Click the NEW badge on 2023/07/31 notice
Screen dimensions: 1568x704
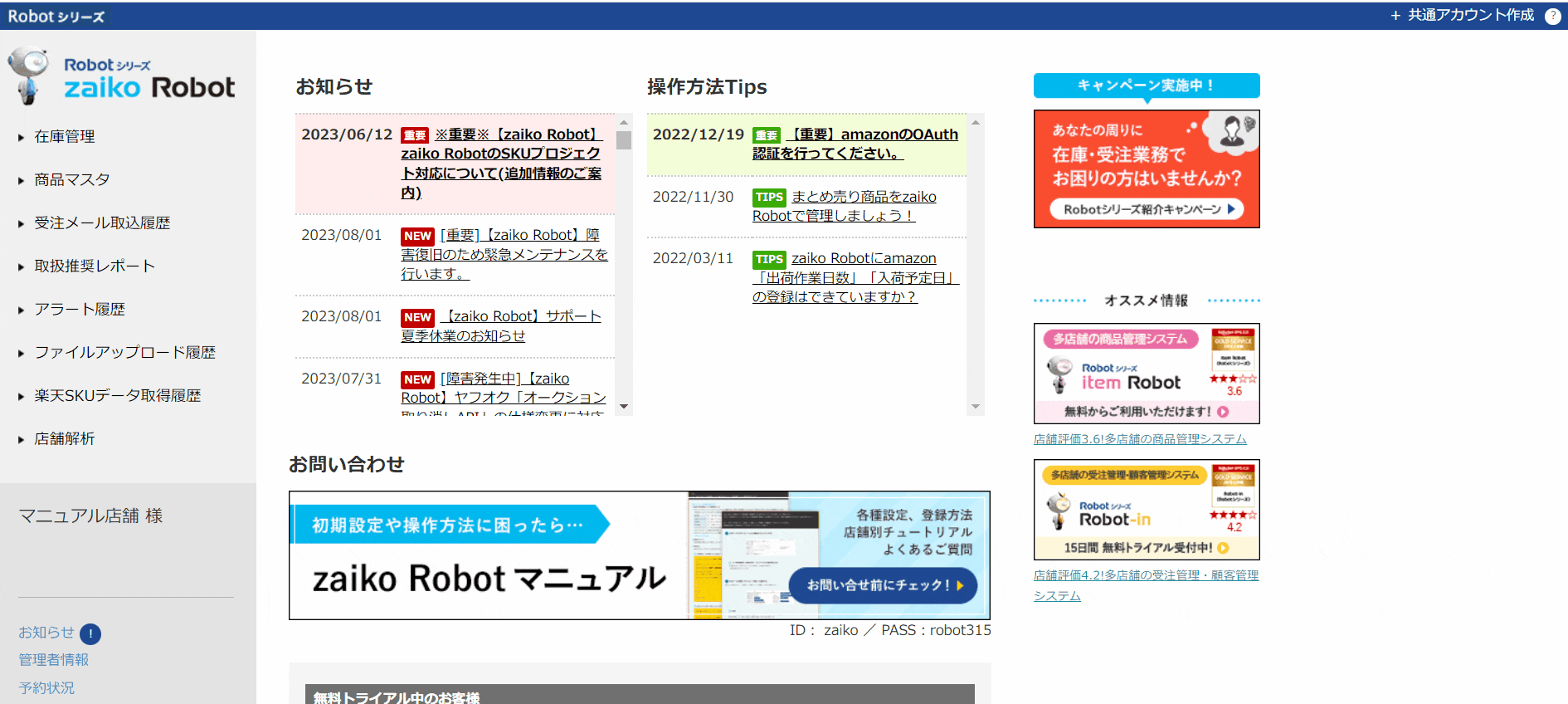coord(417,379)
